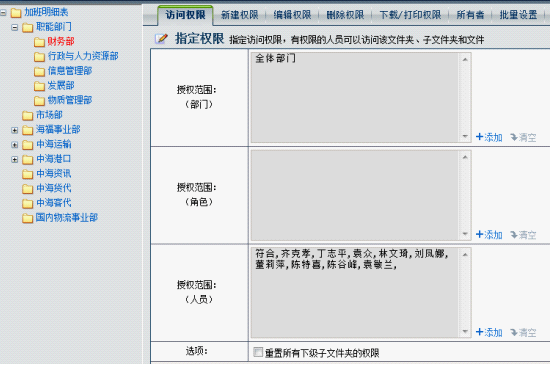Image resolution: width=550 pixels, height=365 pixels.
Task: Click the 部门 box scroll up arrow
Action: [465, 60]
